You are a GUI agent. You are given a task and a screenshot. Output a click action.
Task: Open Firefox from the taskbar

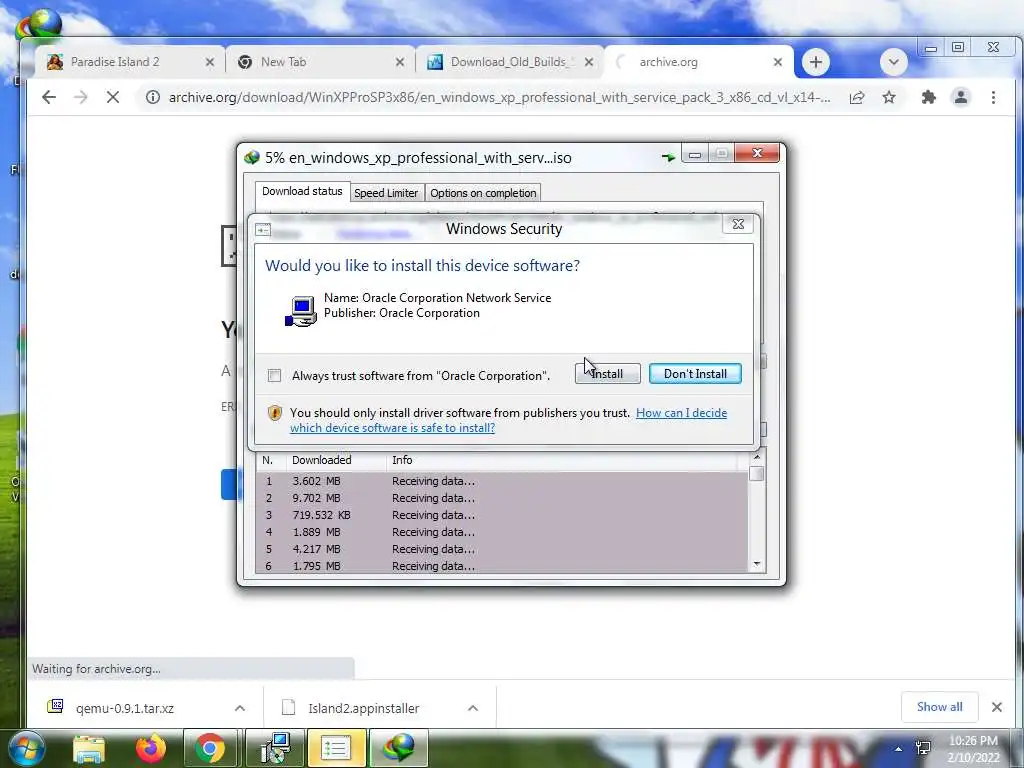(151, 748)
